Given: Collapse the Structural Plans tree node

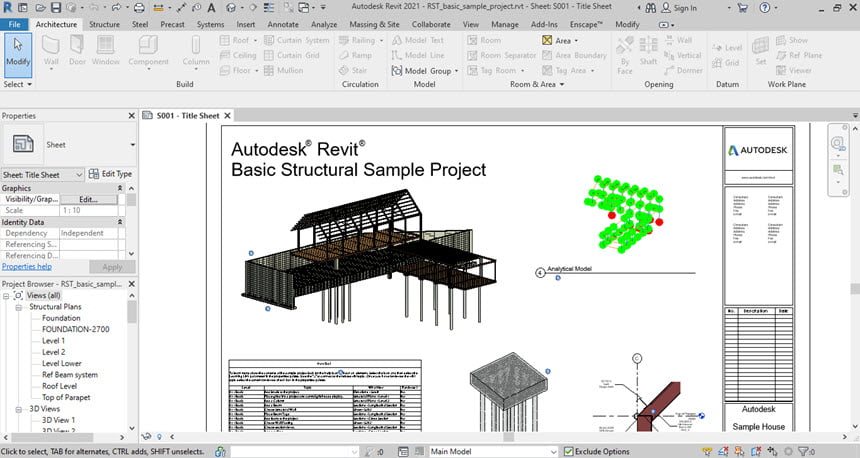Looking at the screenshot, I should (x=18, y=307).
